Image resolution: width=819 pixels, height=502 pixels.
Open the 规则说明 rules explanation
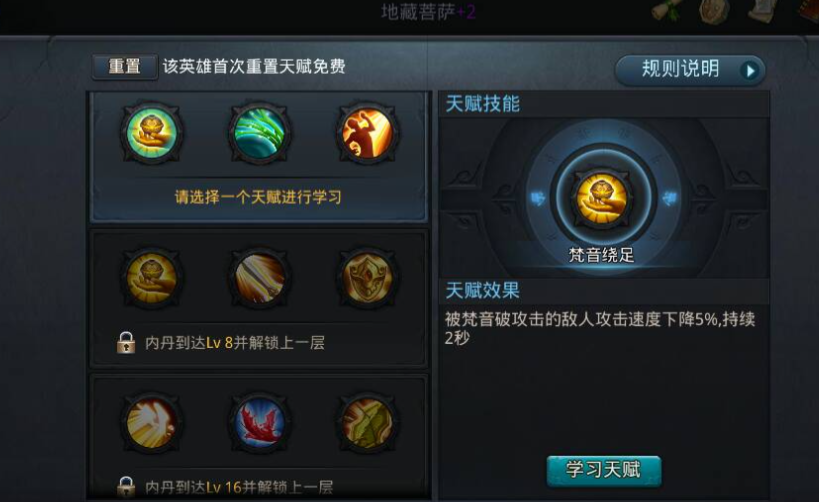pos(689,70)
